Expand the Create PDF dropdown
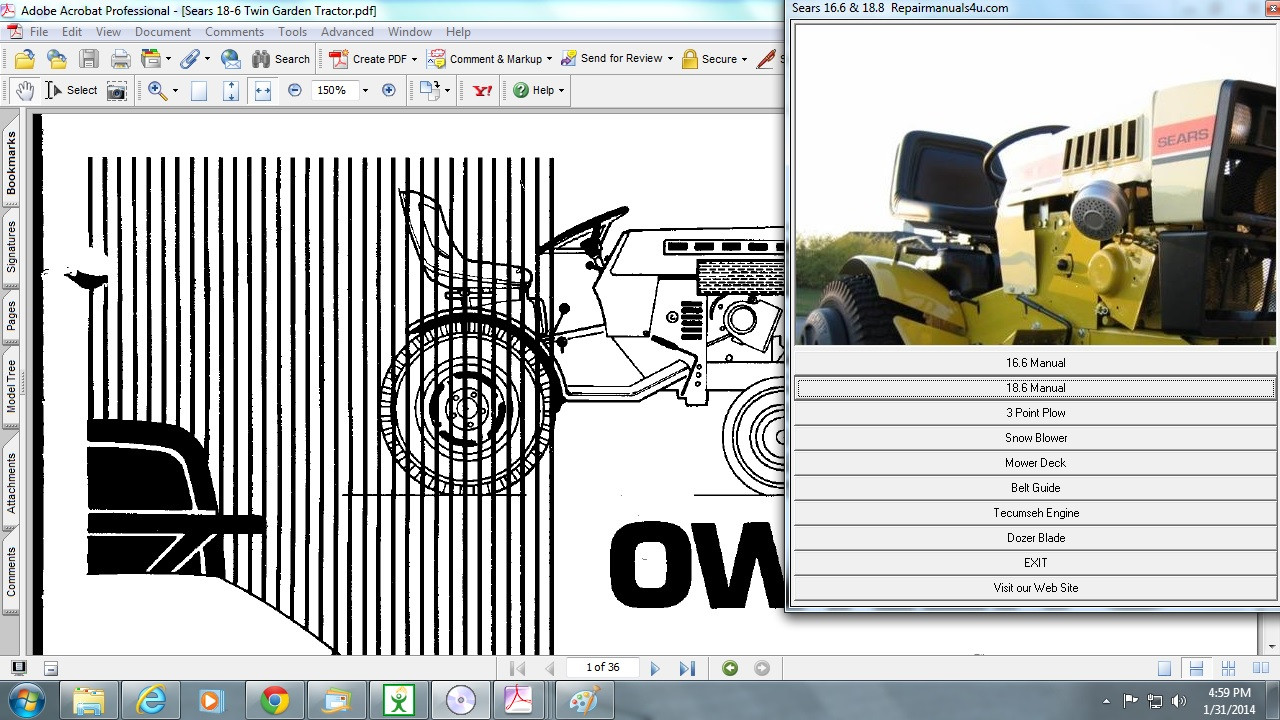 [x=414, y=59]
